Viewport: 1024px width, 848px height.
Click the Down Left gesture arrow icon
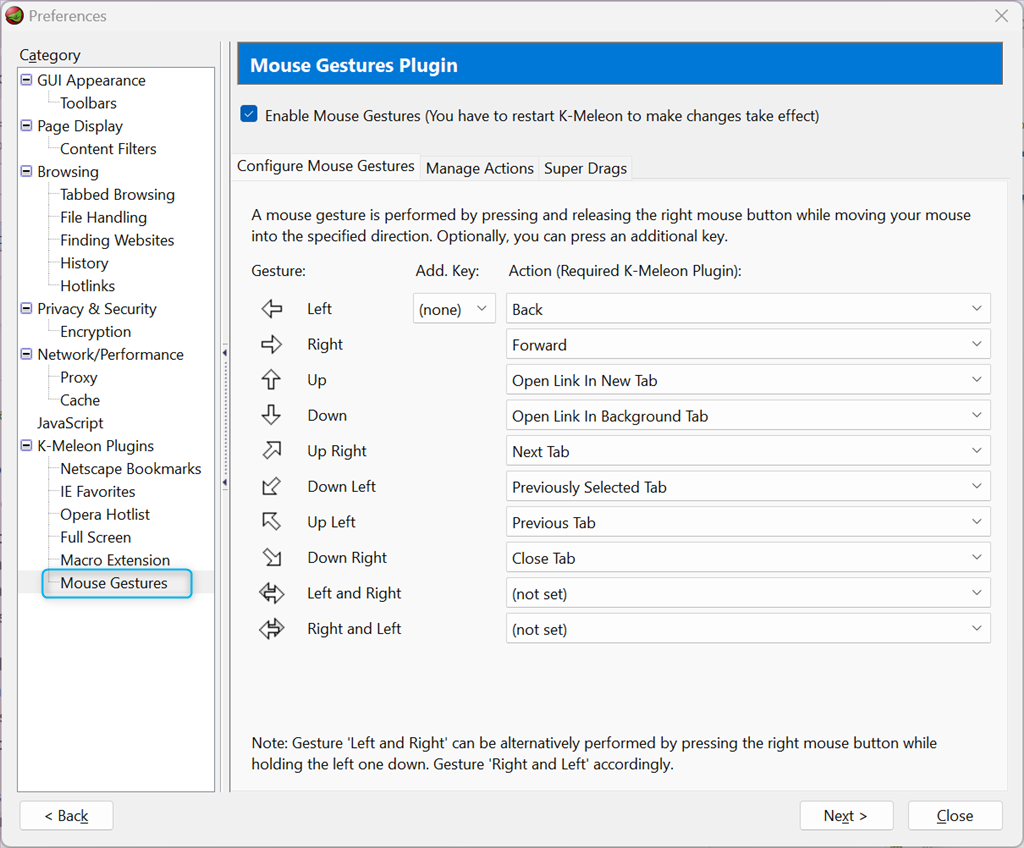point(271,486)
